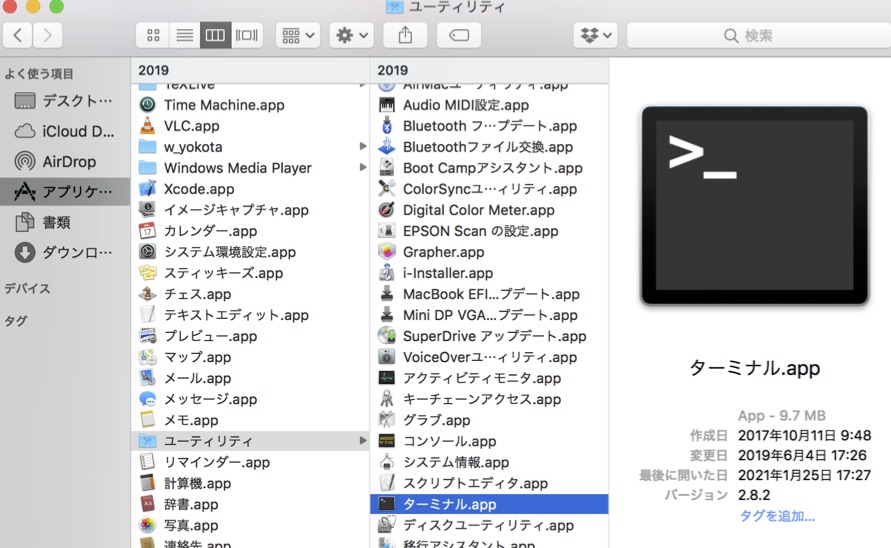Select SuperDrive アップデート.app in the list

tap(489, 336)
